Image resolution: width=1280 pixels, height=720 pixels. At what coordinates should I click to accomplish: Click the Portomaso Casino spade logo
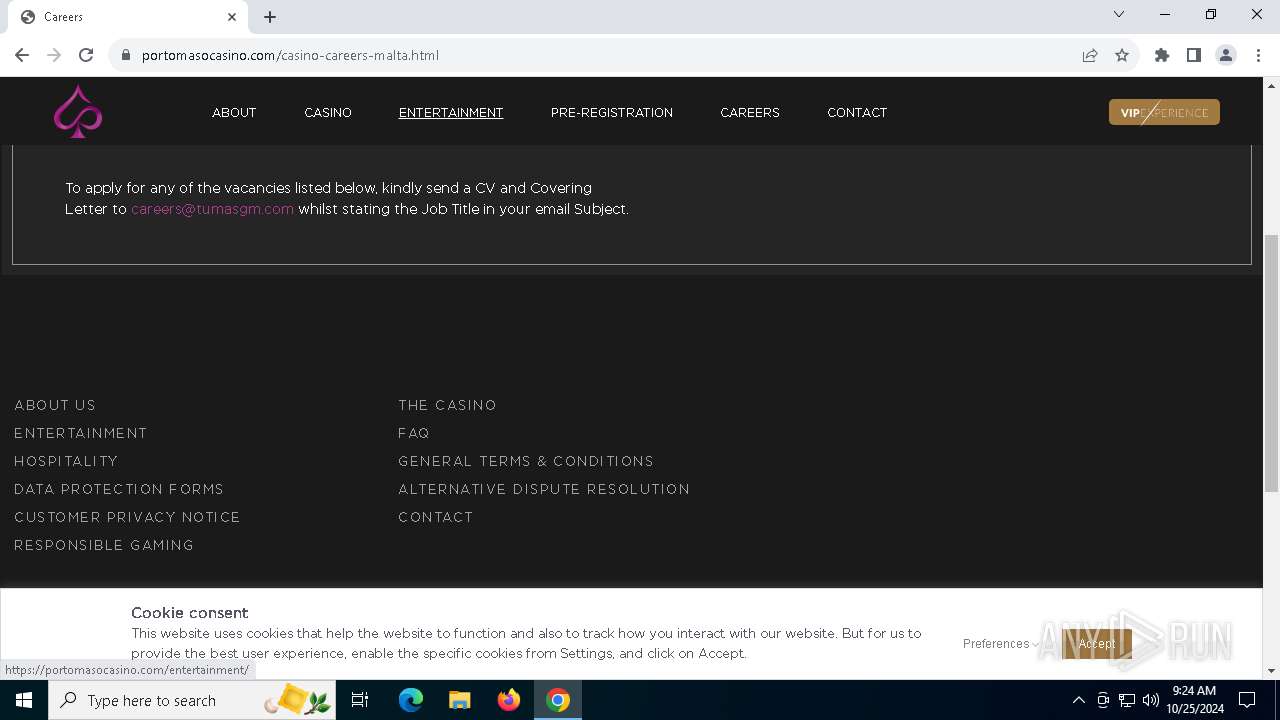(78, 111)
